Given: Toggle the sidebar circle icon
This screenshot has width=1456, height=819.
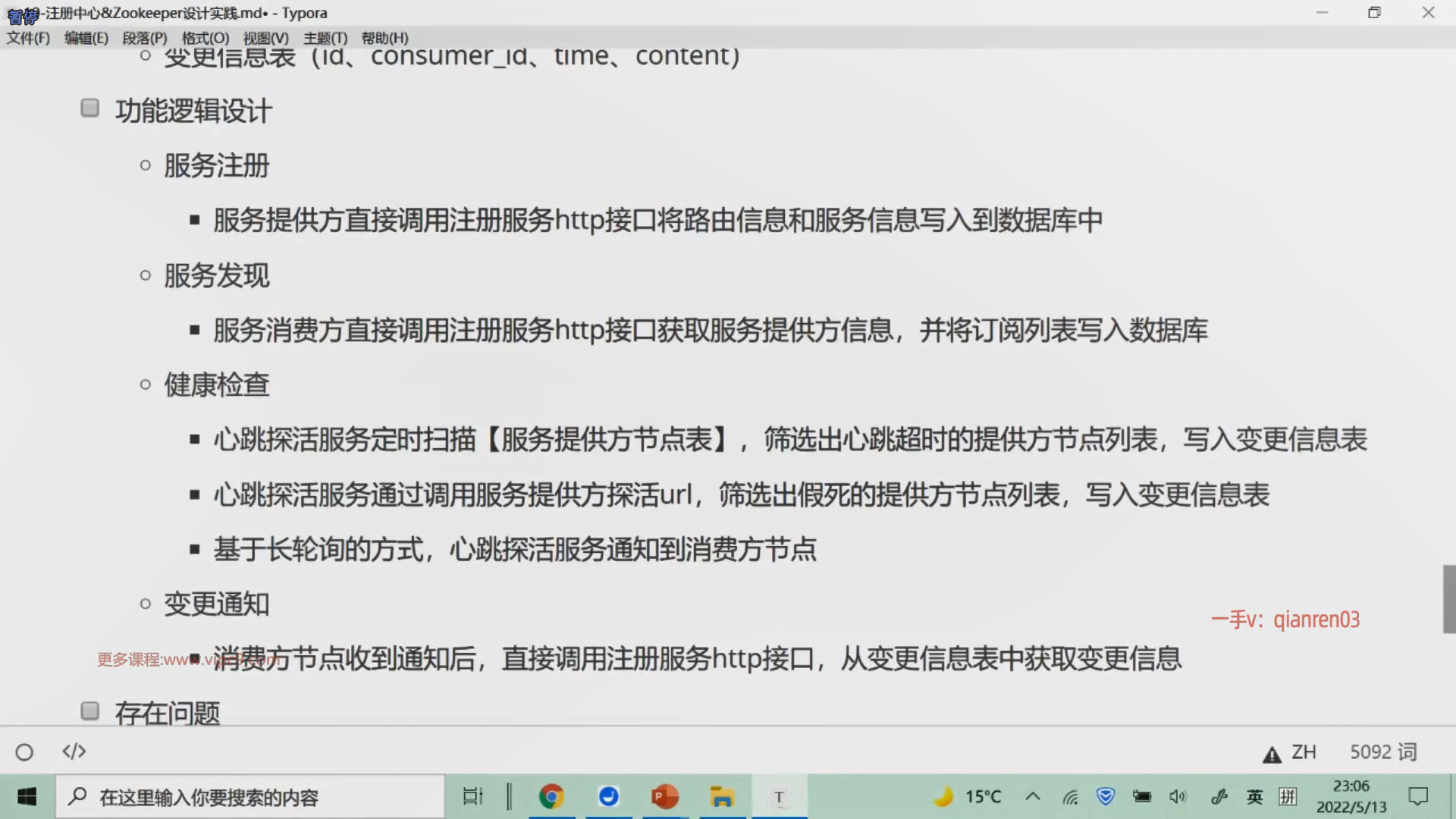Looking at the screenshot, I should pyautogui.click(x=24, y=752).
